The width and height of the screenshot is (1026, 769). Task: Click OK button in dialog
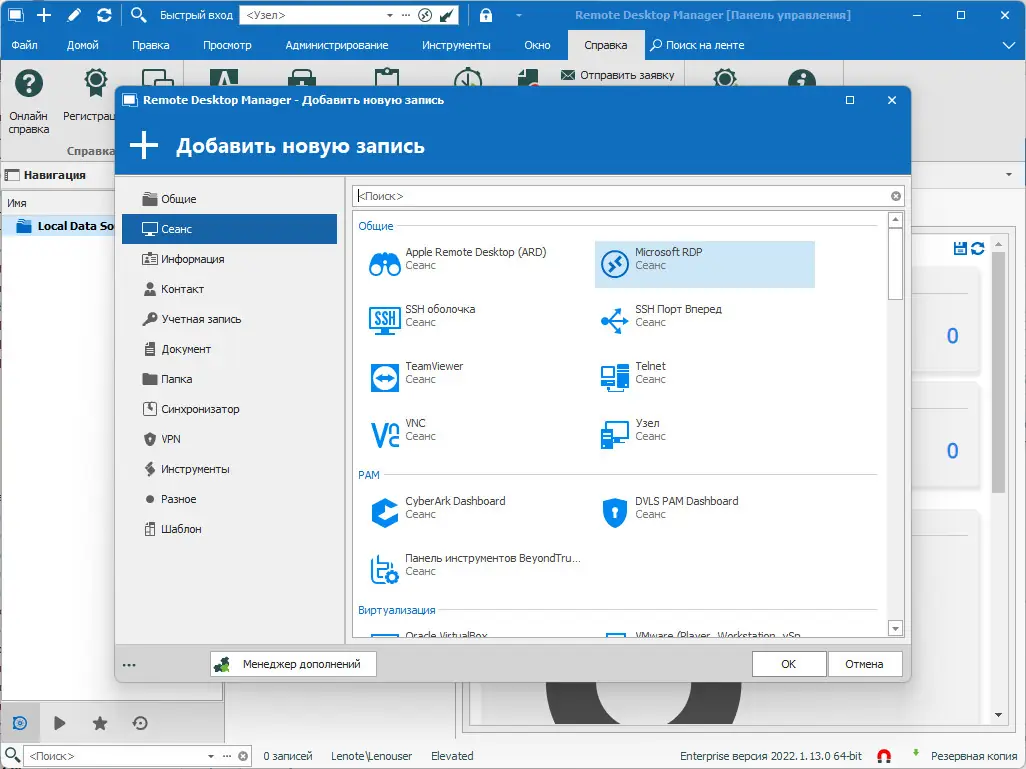(788, 664)
